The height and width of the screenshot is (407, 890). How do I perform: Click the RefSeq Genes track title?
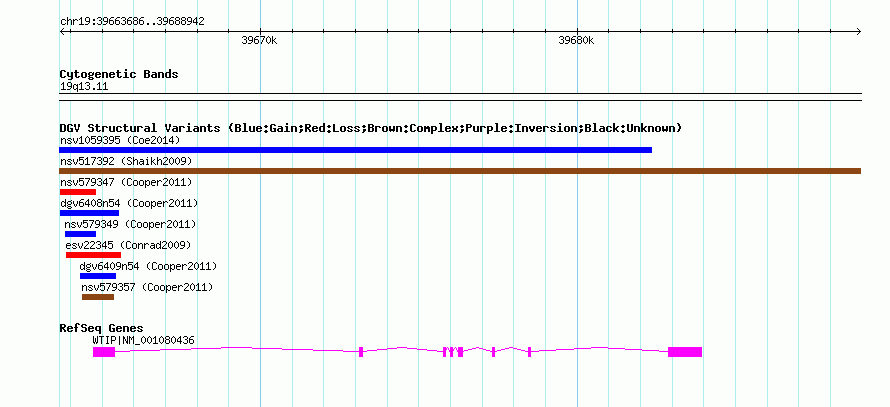click(x=101, y=328)
